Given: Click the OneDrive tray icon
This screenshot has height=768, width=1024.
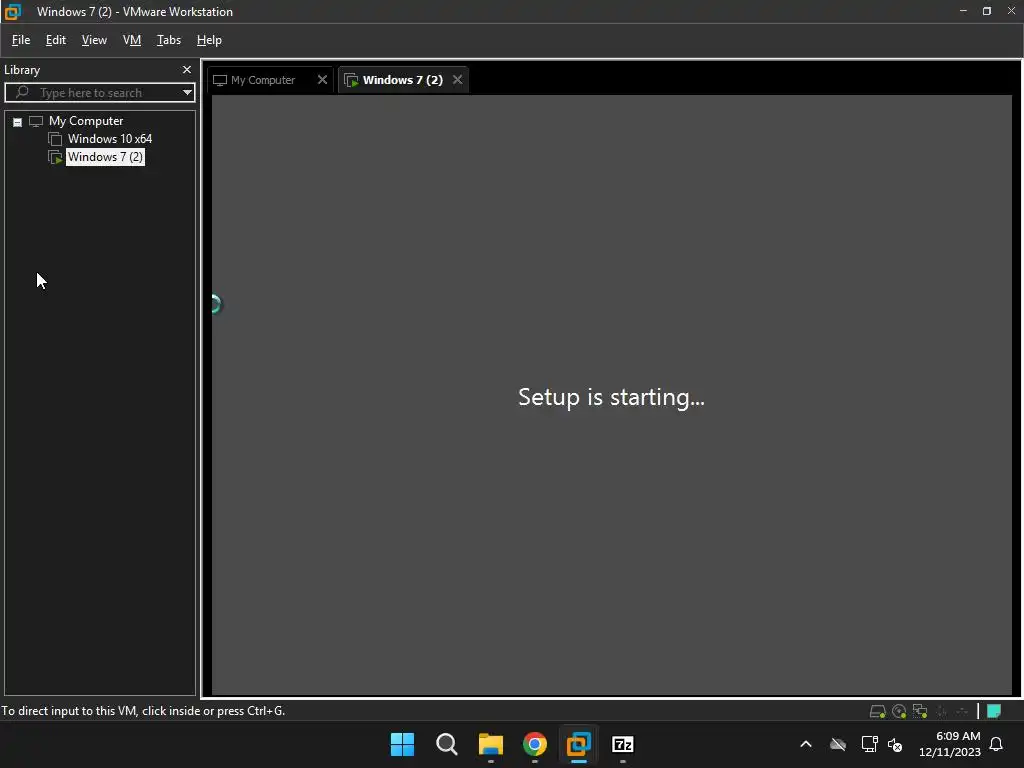Looking at the screenshot, I should 838,744.
